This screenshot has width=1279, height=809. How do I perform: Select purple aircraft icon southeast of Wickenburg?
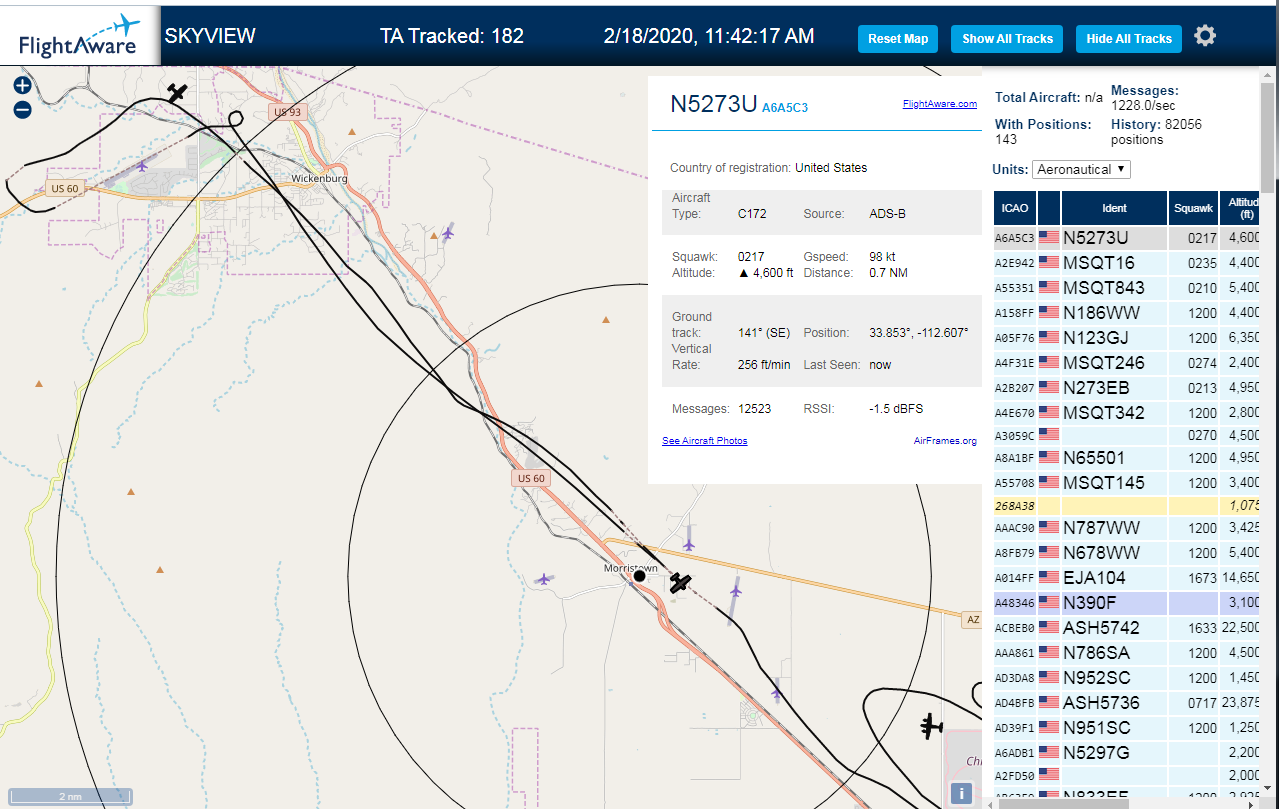(x=448, y=234)
